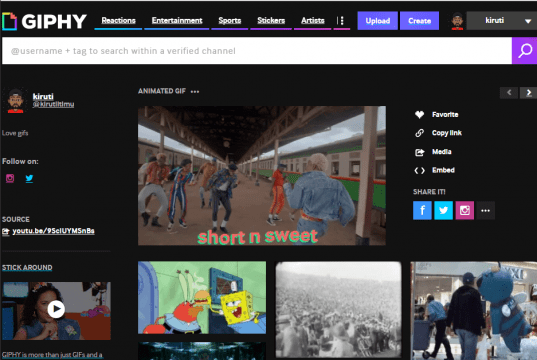
Task: Click the search input field
Action: tap(257, 51)
